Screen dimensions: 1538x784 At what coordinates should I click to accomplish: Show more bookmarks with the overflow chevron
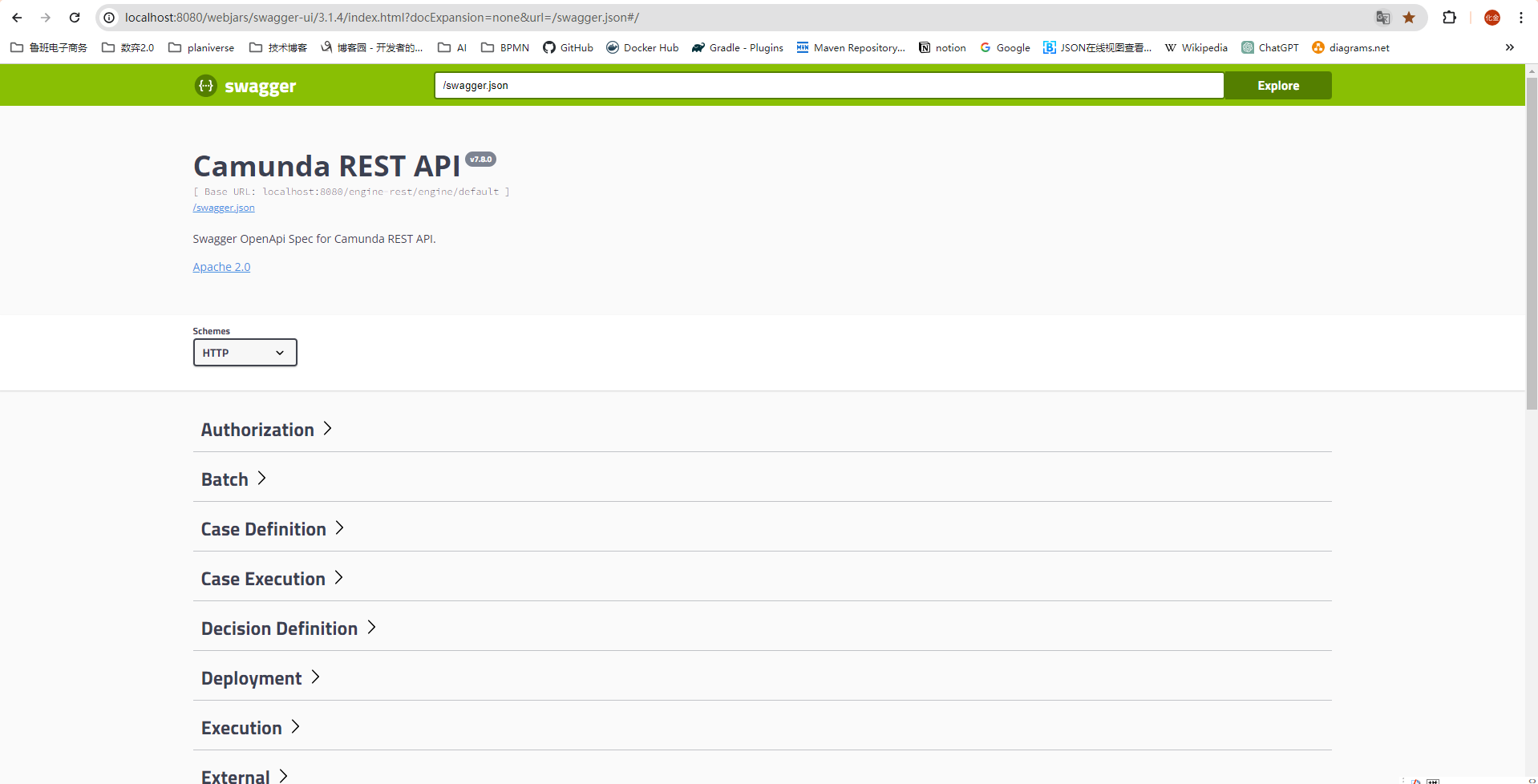pos(1510,47)
